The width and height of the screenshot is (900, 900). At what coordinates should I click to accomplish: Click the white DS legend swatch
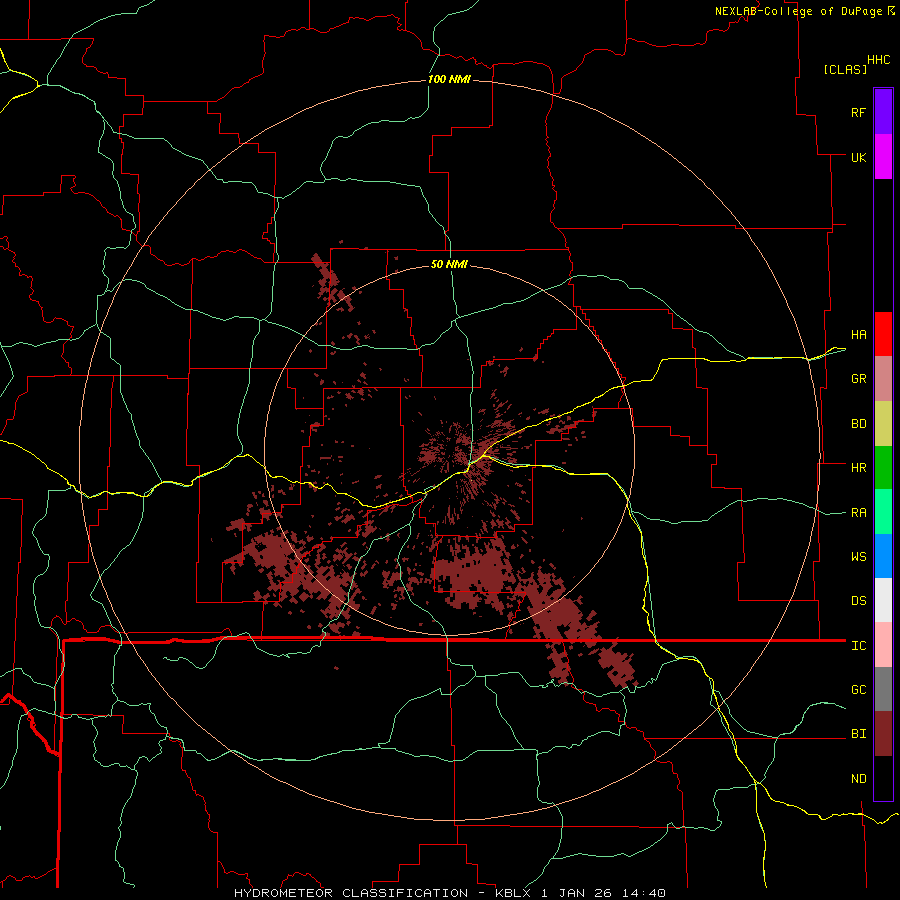pos(883,600)
